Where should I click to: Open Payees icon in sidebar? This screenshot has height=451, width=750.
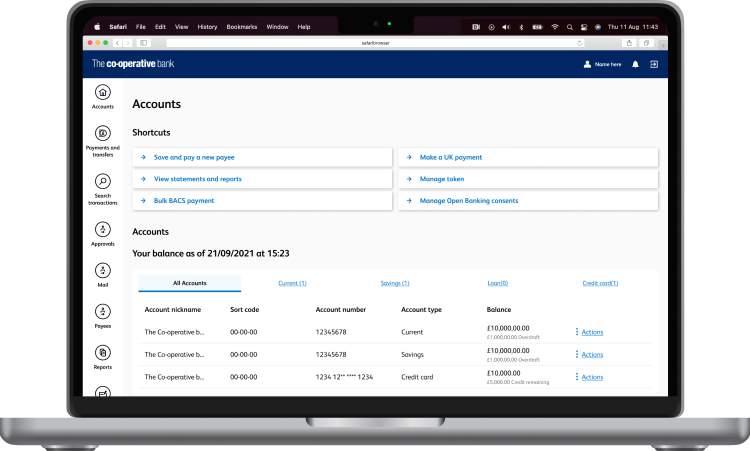click(x=102, y=312)
